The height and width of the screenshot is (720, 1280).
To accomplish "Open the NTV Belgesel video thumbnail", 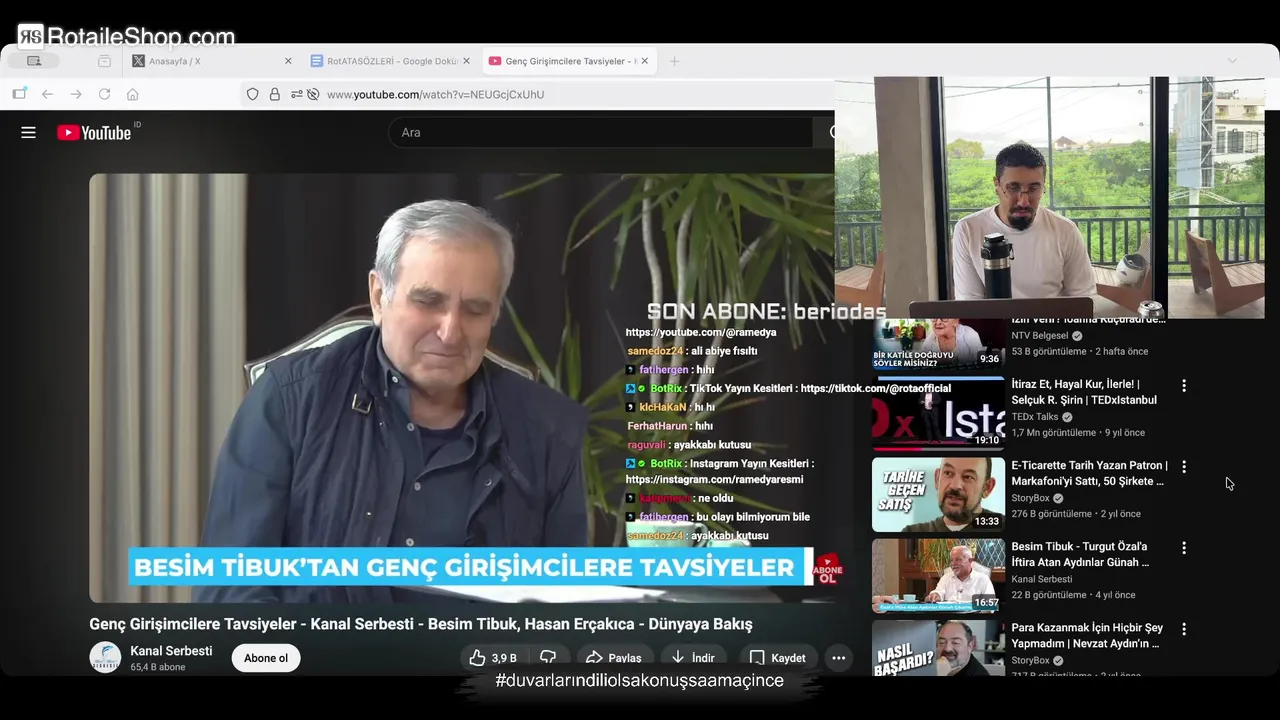I will 938,344.
